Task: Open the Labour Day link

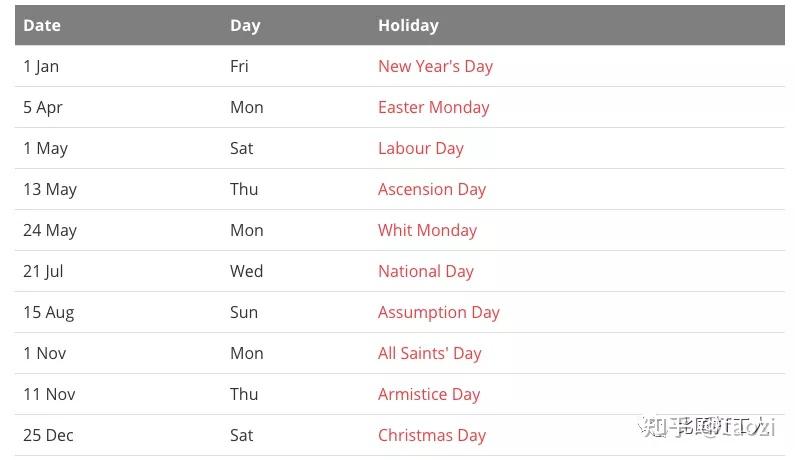Action: [420, 148]
